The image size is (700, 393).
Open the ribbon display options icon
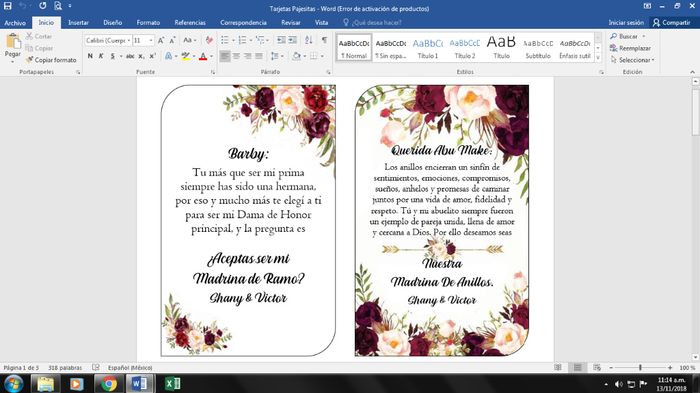[647, 6]
